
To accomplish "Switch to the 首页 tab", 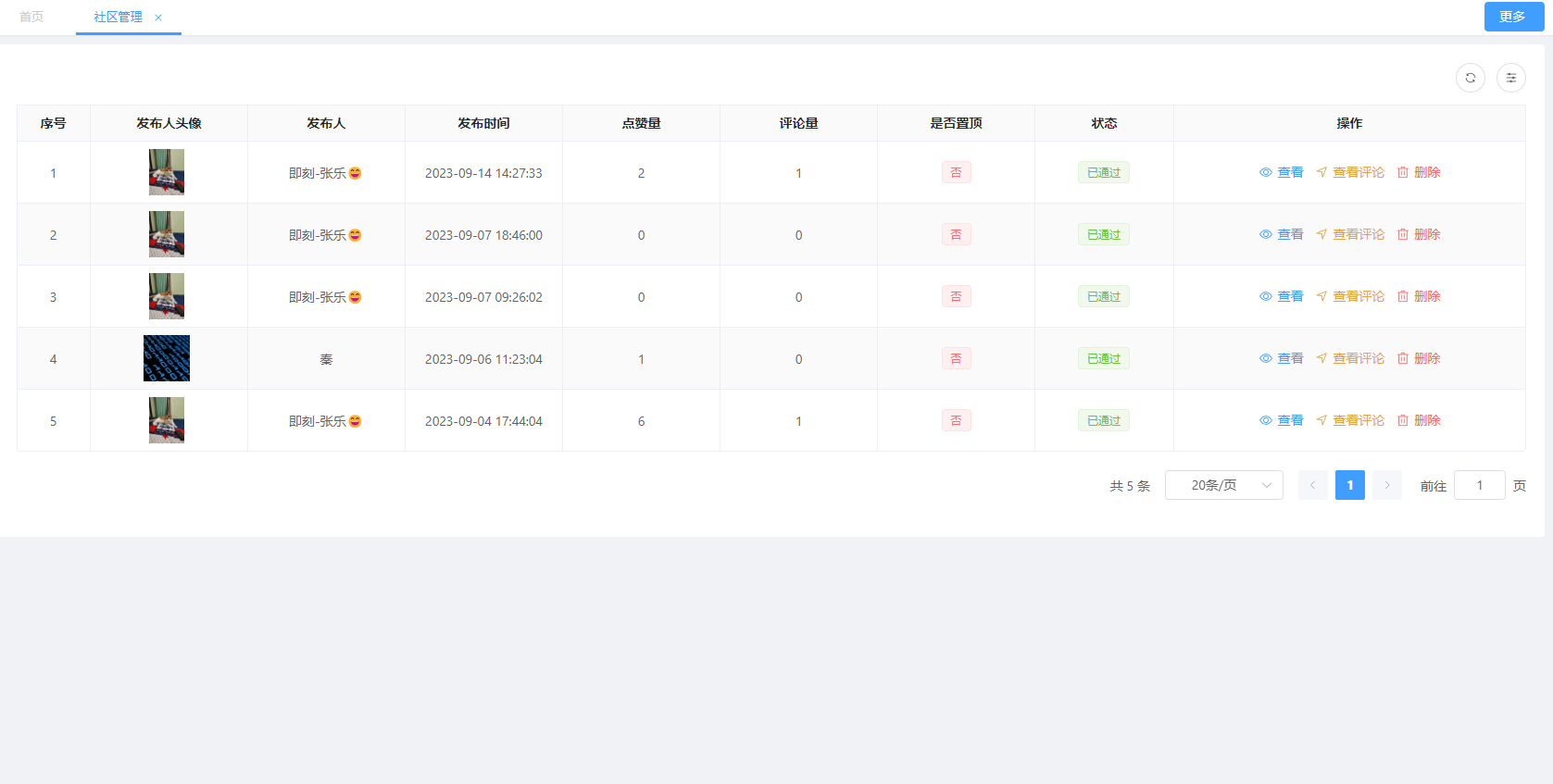I will coord(31,17).
